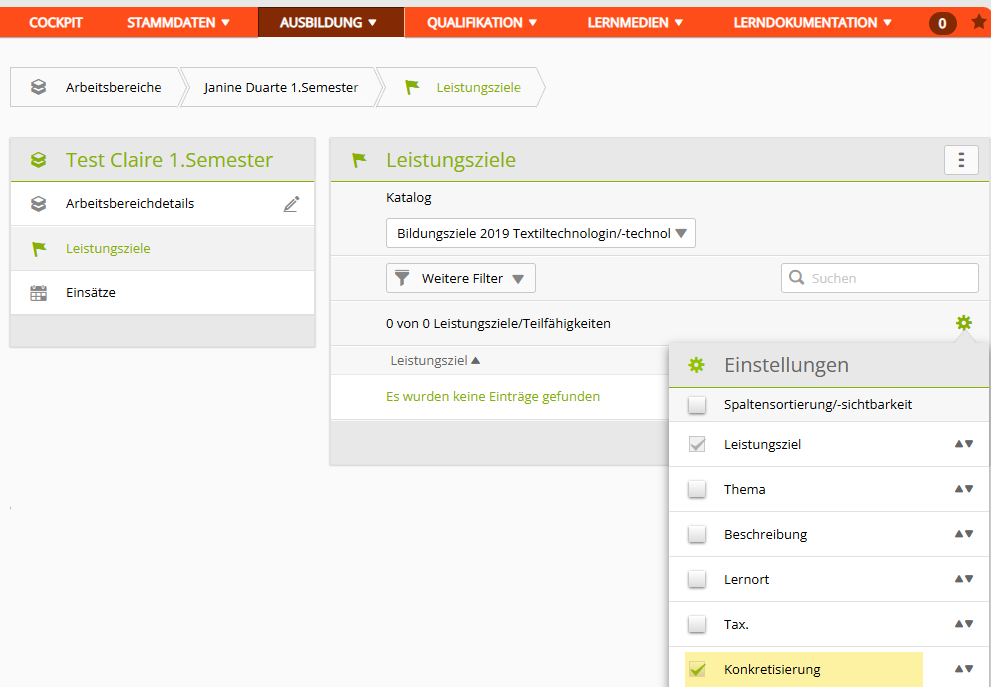Screen dimensions: 991x687
Task: Click the notification counter badge showing 0
Action: pyautogui.click(x=942, y=23)
